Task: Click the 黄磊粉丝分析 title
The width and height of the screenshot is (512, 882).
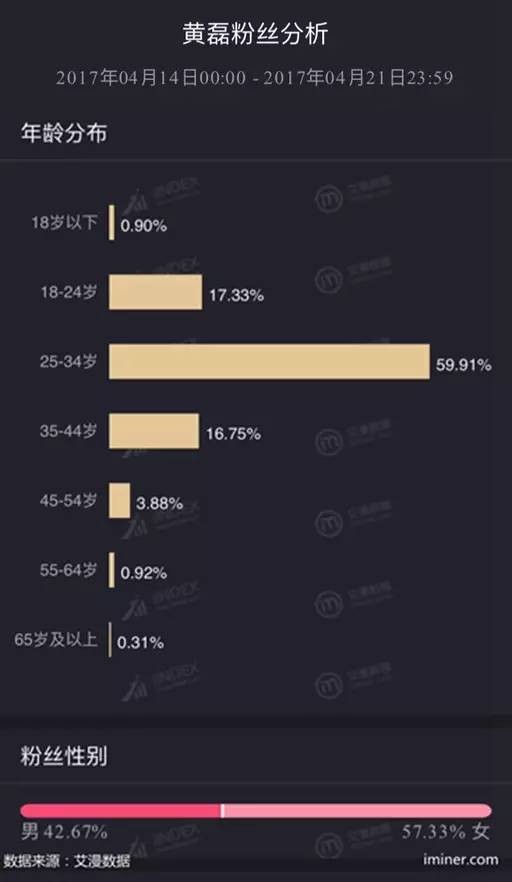Action: [x=255, y=33]
